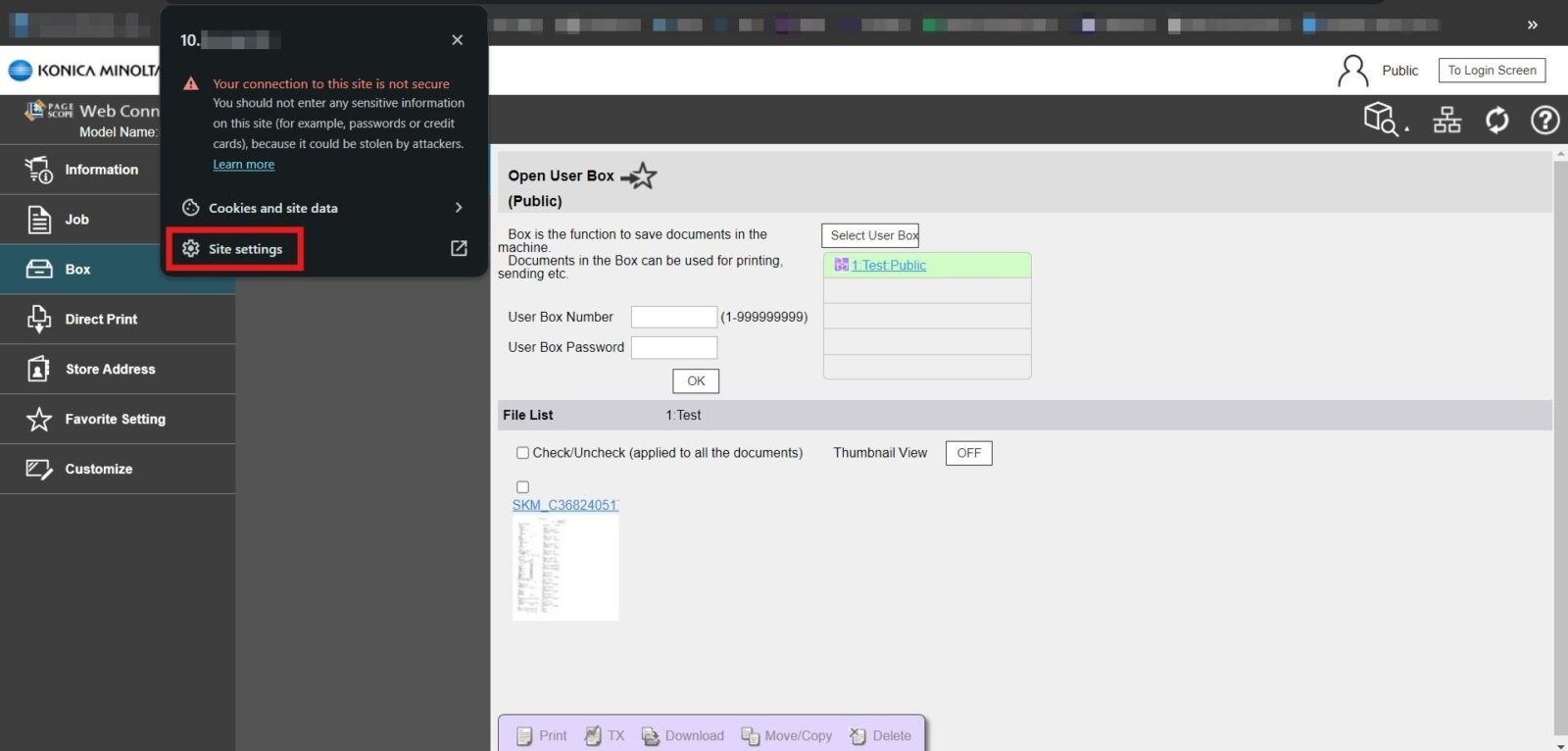Select Direct Print in the sidebar
Viewport: 1568px width, 751px height.
[x=101, y=320]
